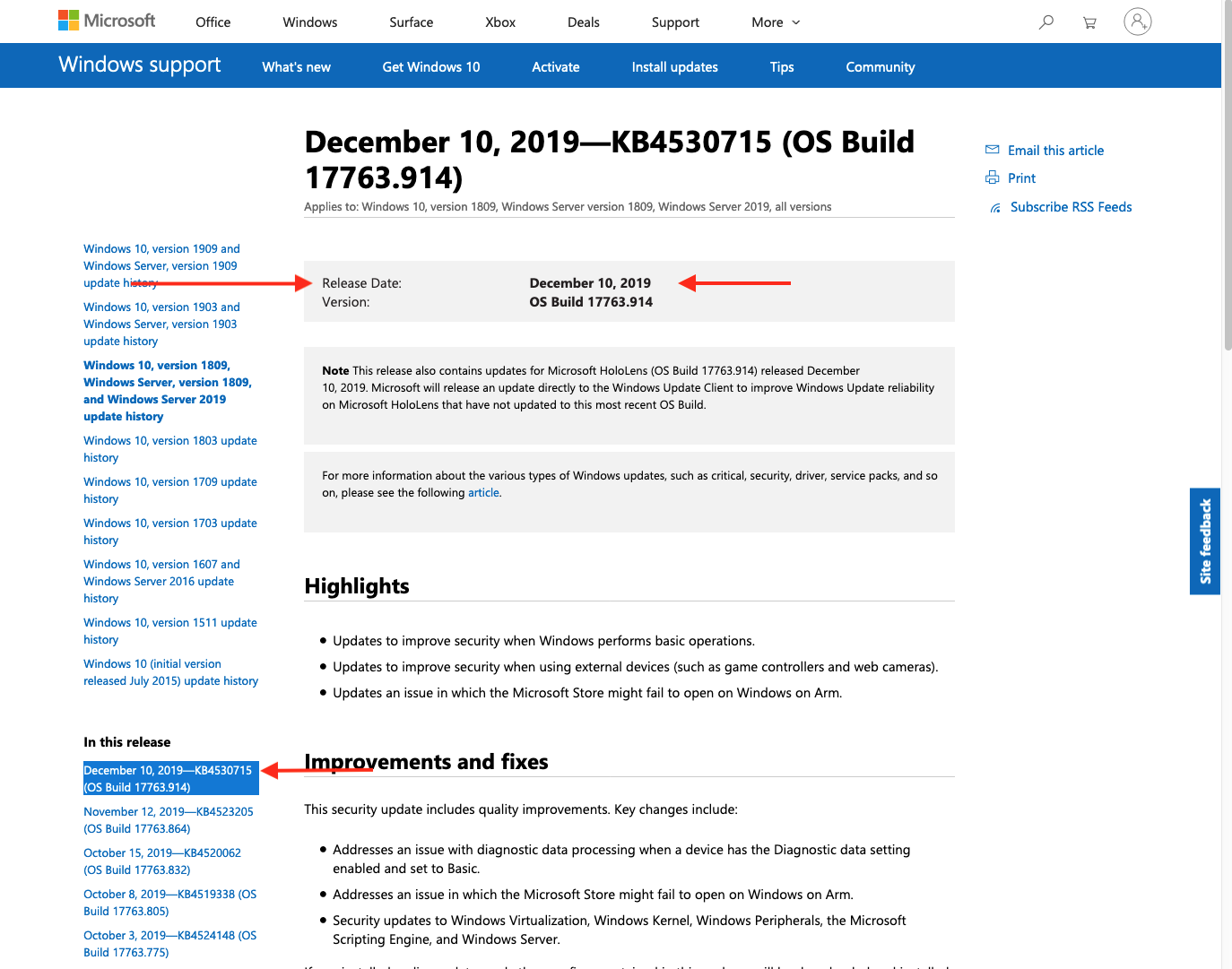Expand the More menu chevron
Viewport: 1232px width, 969px height.
[x=796, y=22]
